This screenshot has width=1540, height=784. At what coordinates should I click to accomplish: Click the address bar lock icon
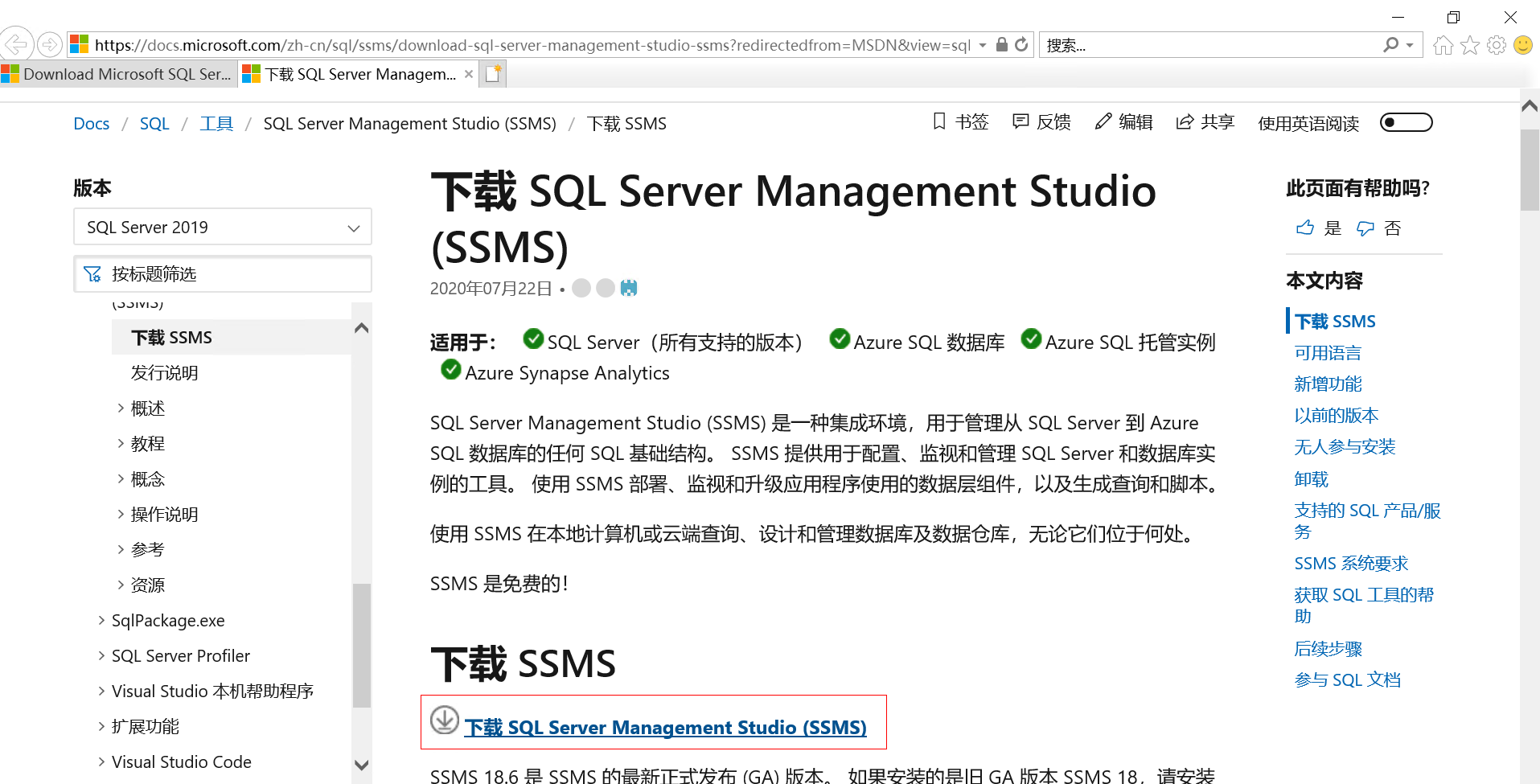click(1001, 45)
